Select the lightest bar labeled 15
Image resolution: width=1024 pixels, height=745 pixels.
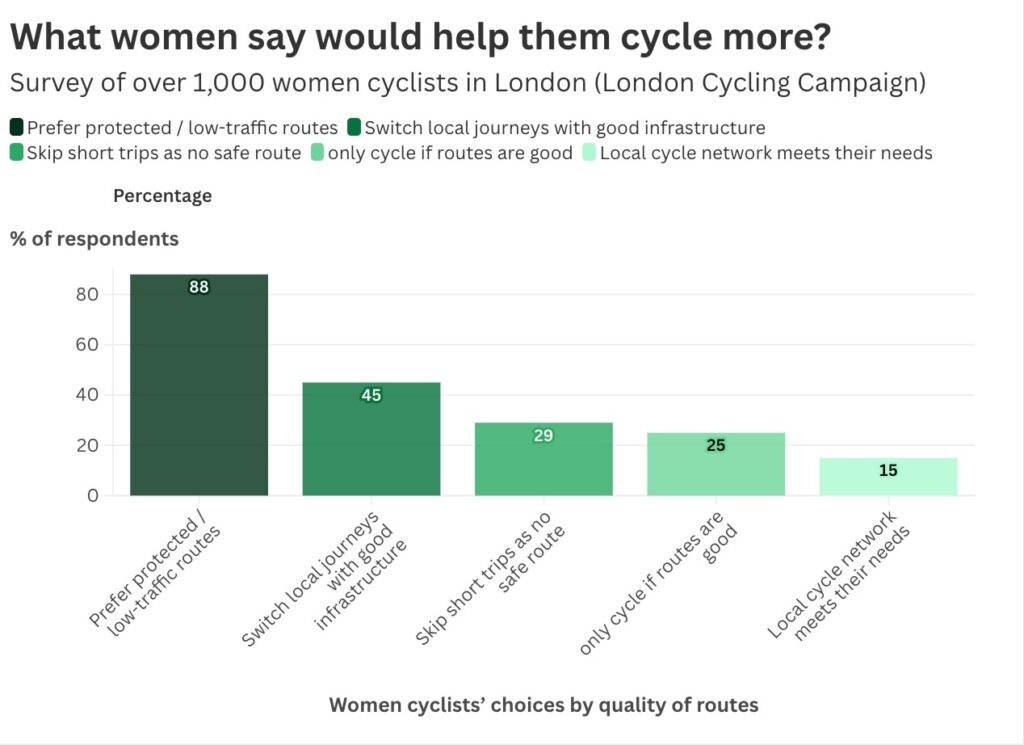tap(888, 476)
